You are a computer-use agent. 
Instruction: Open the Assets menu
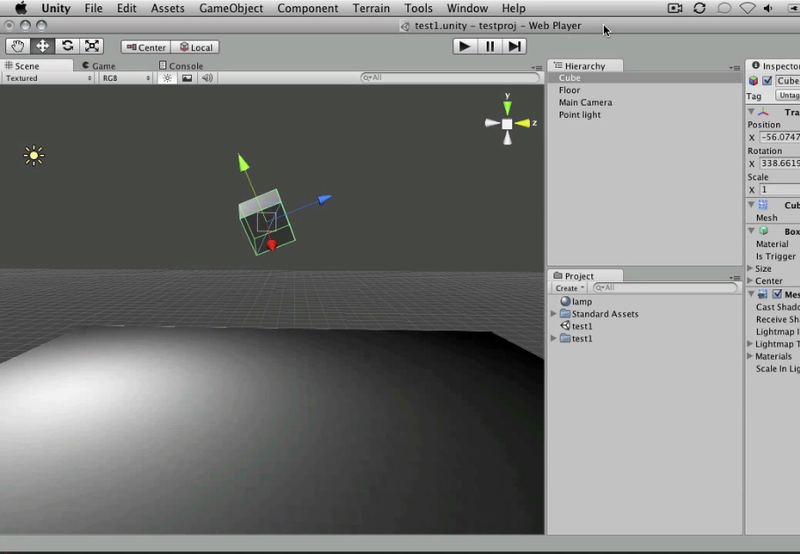coord(167,8)
